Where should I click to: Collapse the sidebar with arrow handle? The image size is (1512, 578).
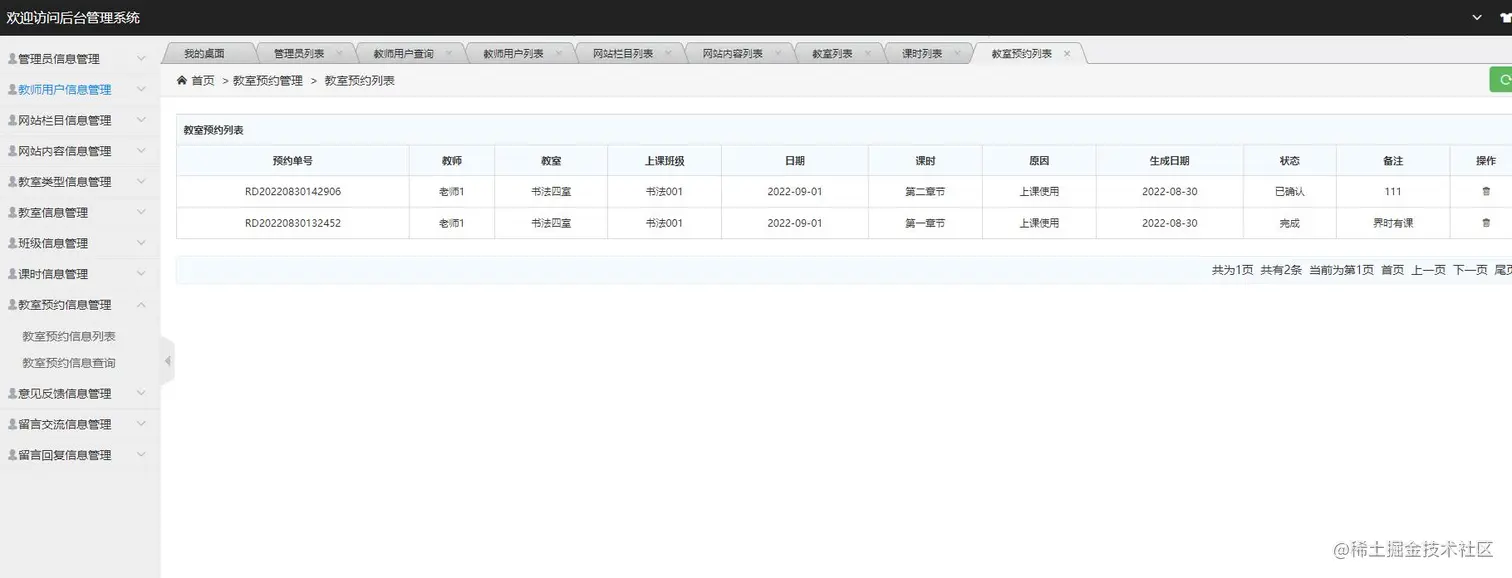[x=167, y=361]
